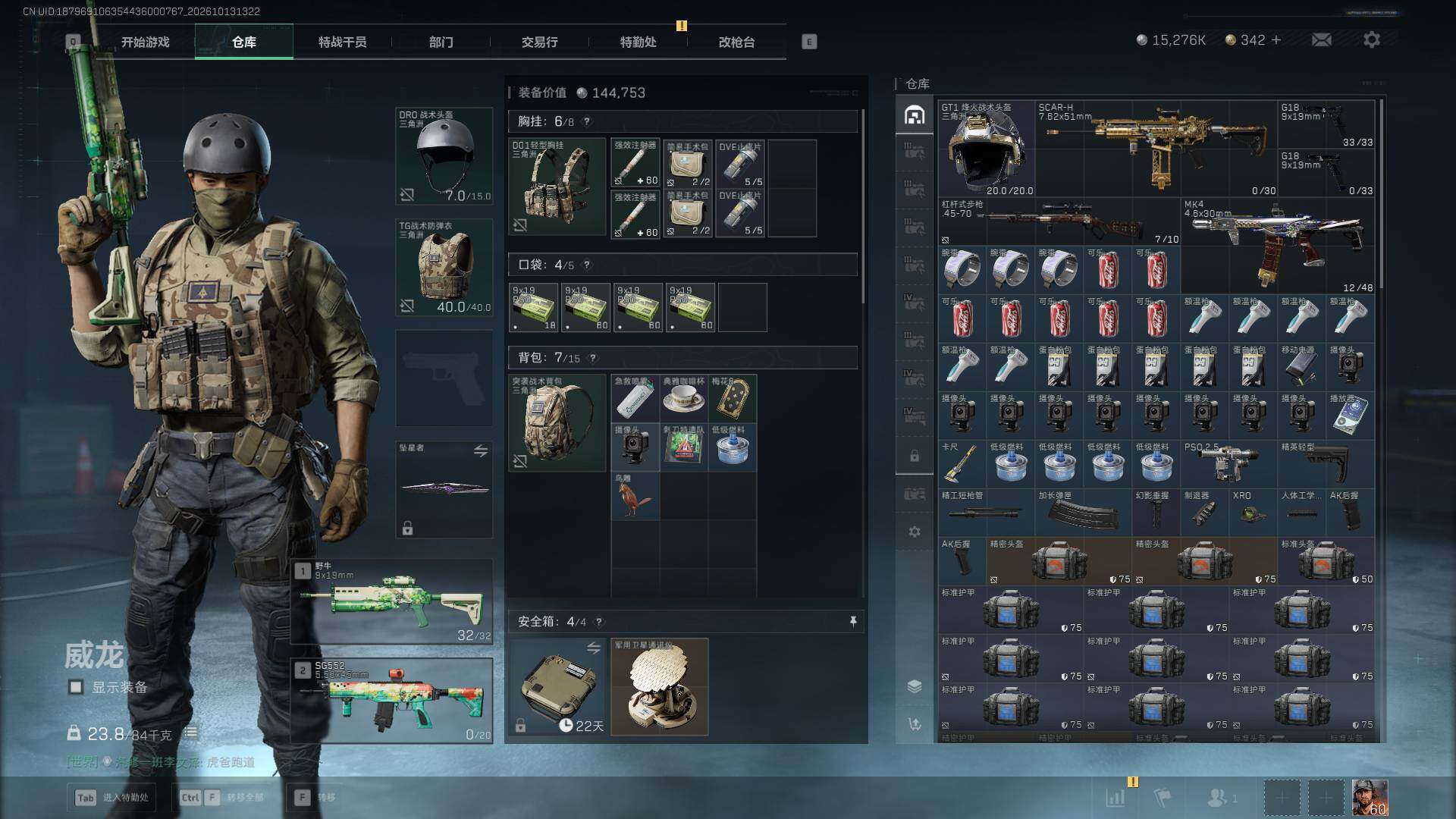
Task: Select the MK4 weapon in stash
Action: [1278, 246]
